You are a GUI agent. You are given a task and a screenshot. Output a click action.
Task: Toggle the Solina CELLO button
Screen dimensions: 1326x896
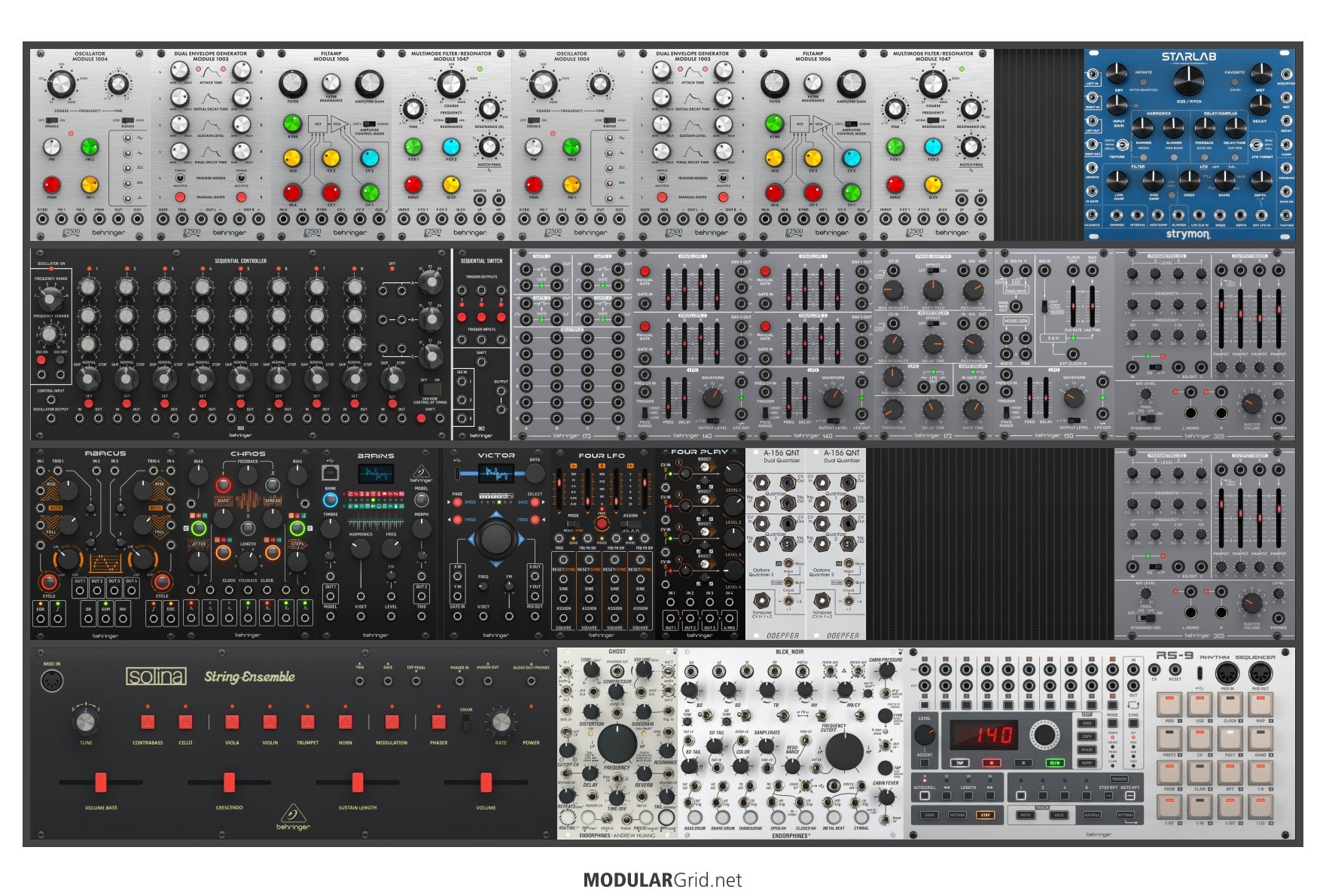coord(185,721)
